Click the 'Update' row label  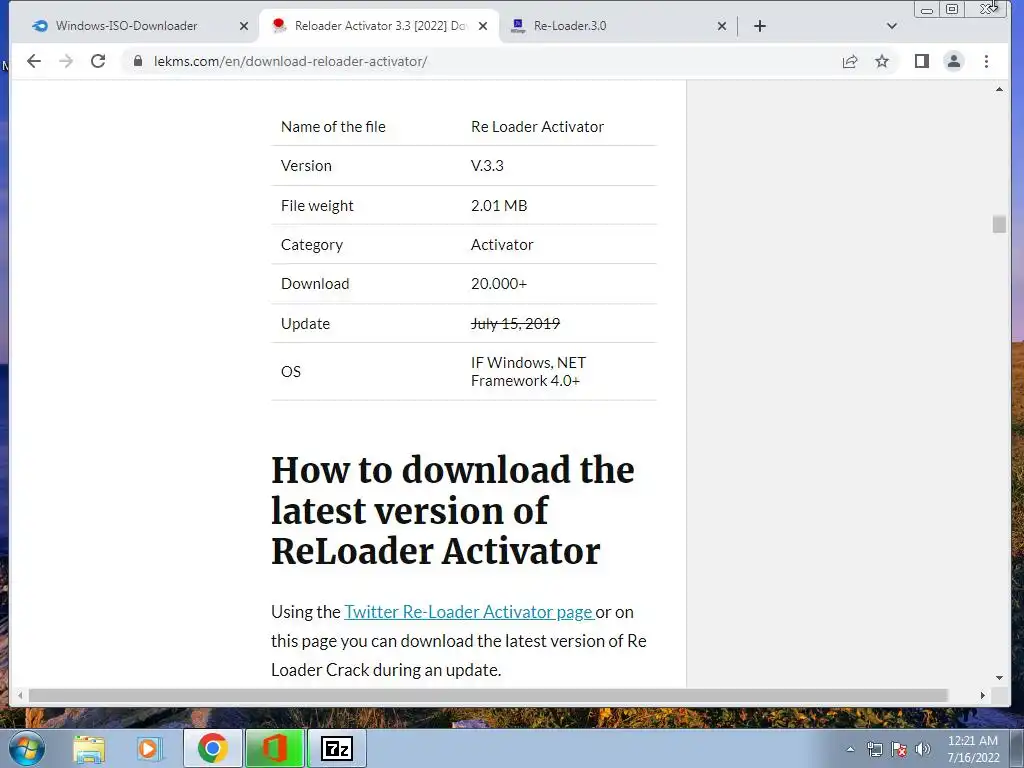coord(305,324)
